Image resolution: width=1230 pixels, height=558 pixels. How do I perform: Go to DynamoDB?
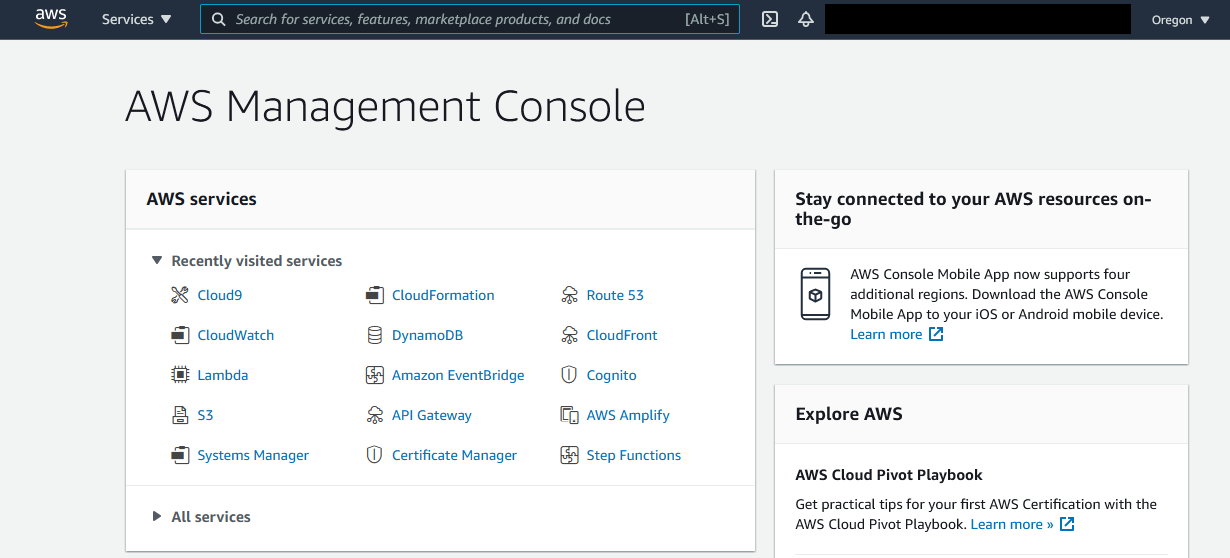(428, 335)
